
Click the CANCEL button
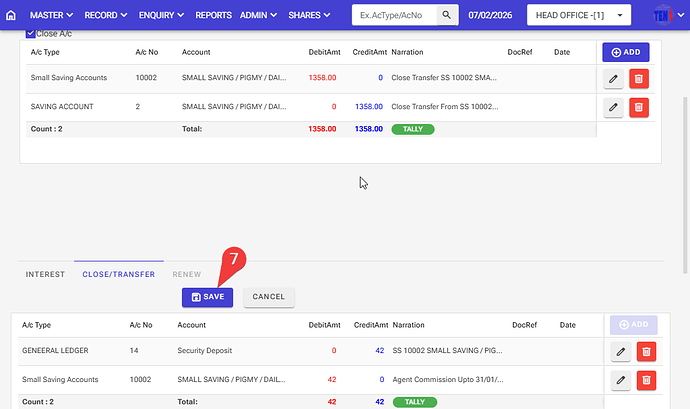268,297
